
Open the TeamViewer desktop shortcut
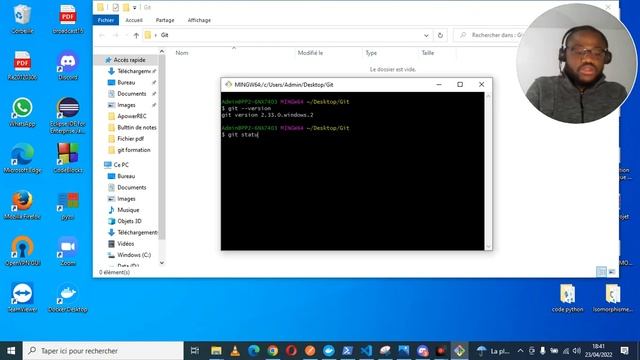22,298
